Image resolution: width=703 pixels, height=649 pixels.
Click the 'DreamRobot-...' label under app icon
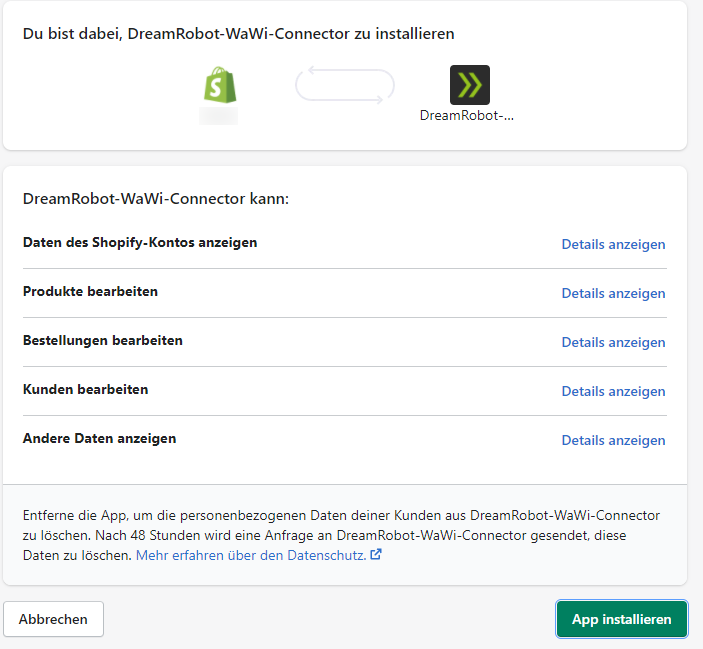point(467,116)
